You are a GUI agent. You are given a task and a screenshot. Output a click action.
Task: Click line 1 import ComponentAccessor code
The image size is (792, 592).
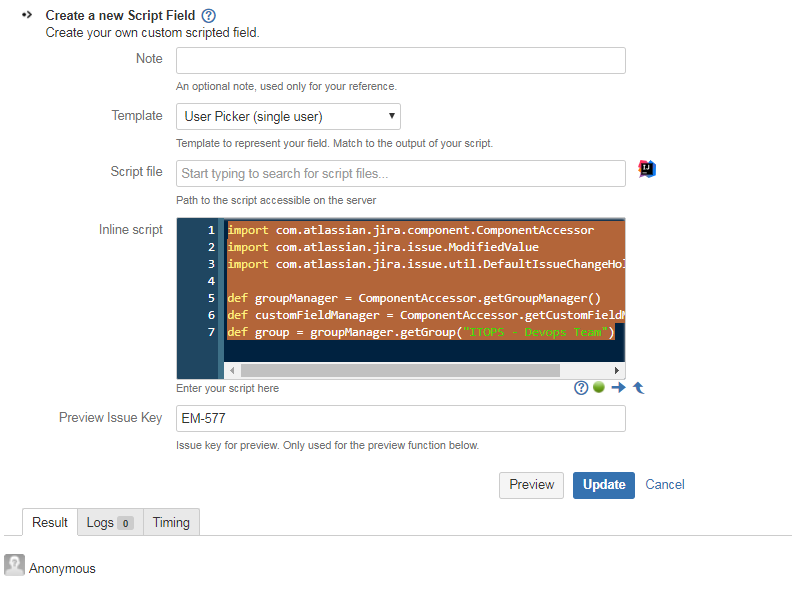coord(411,230)
